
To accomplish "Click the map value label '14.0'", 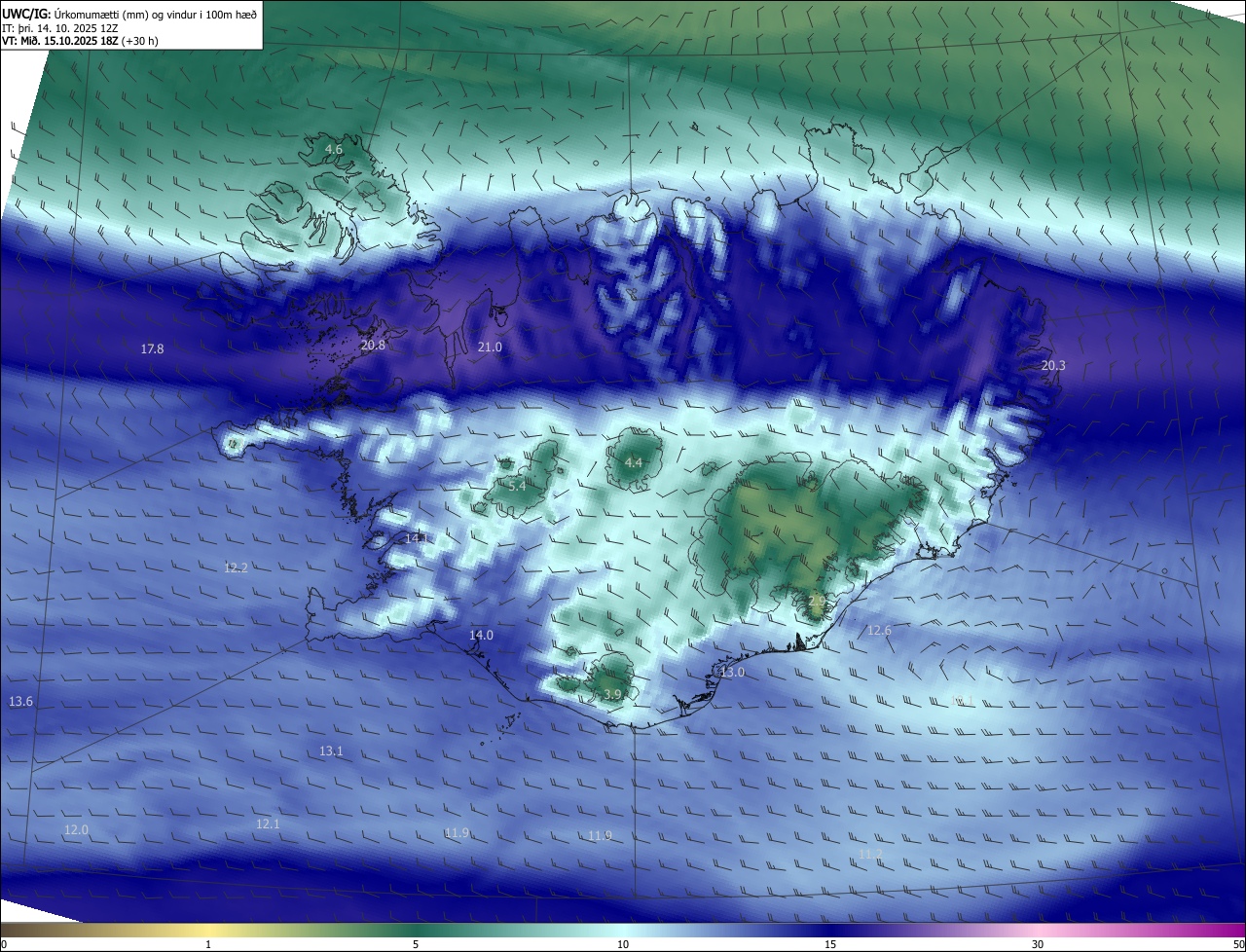I will 481,635.
